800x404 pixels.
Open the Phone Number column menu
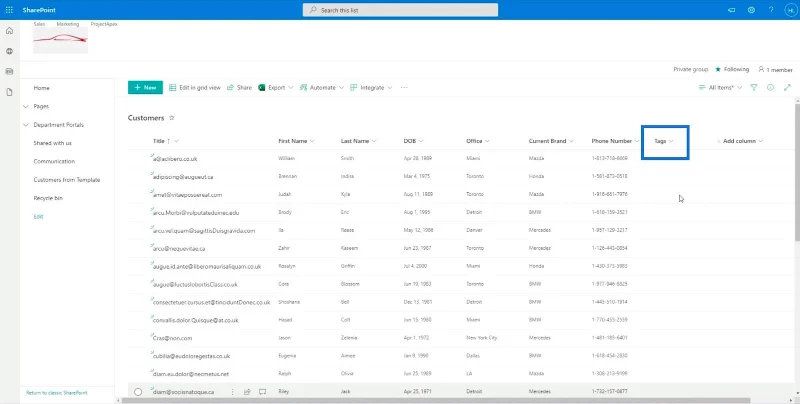[616, 141]
